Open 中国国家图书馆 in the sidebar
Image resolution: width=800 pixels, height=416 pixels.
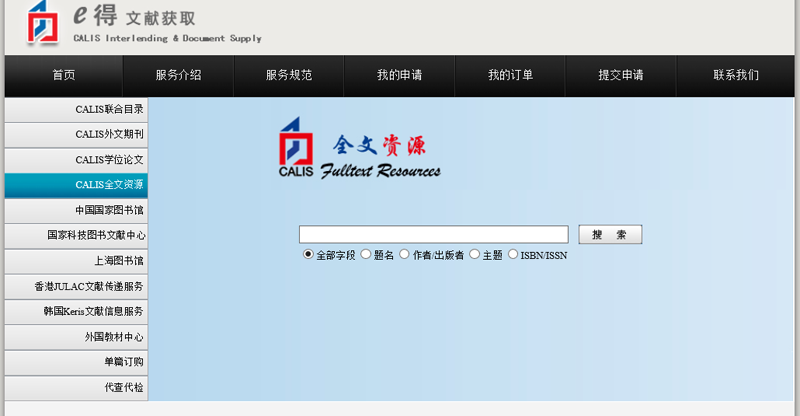(x=76, y=211)
